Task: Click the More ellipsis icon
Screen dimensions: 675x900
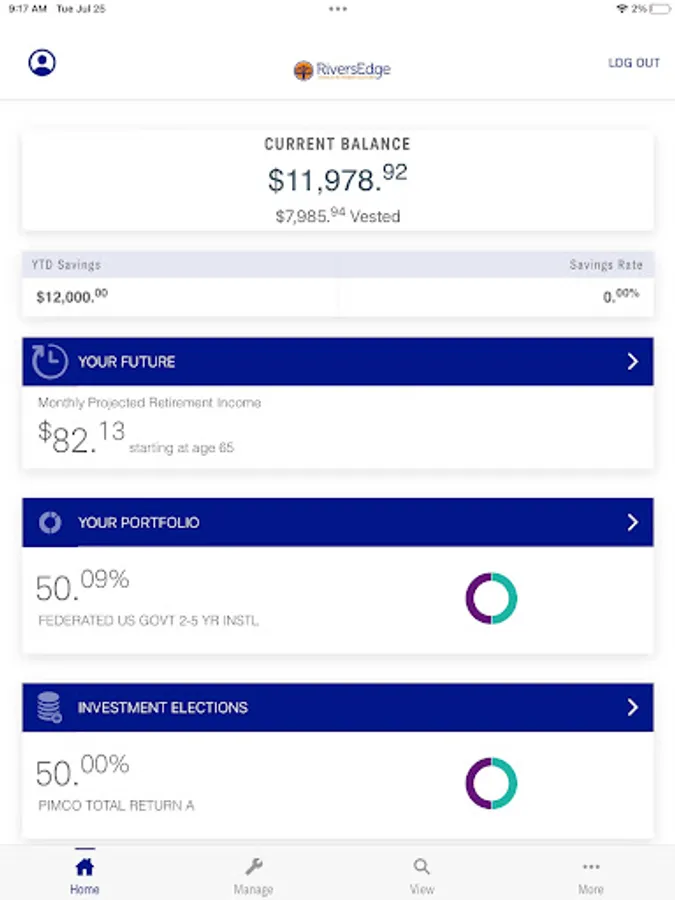Action: (591, 867)
